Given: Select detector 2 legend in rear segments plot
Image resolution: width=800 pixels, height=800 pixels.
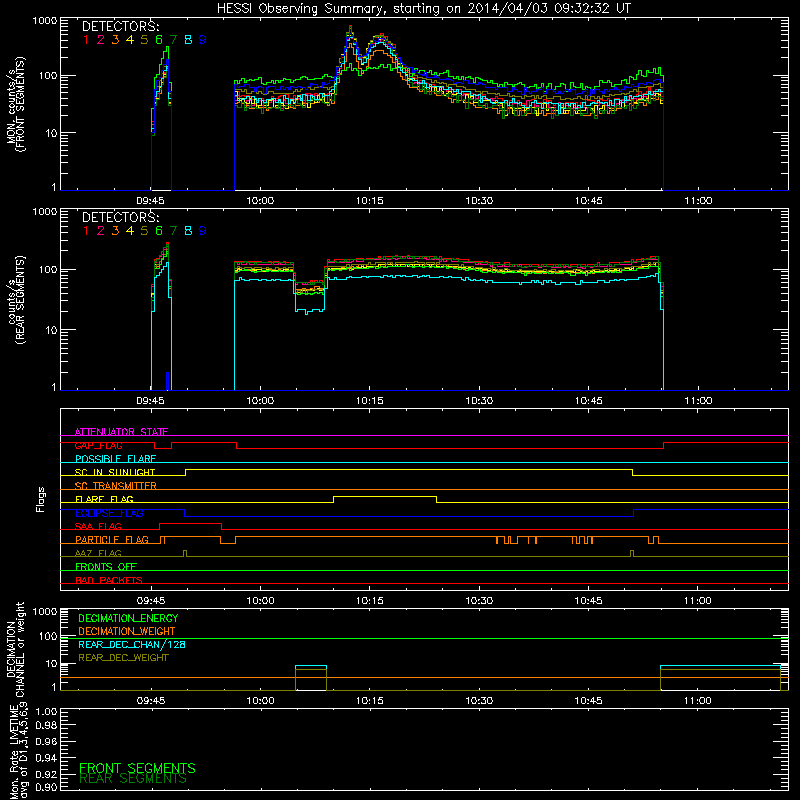Looking at the screenshot, I should tap(101, 231).
